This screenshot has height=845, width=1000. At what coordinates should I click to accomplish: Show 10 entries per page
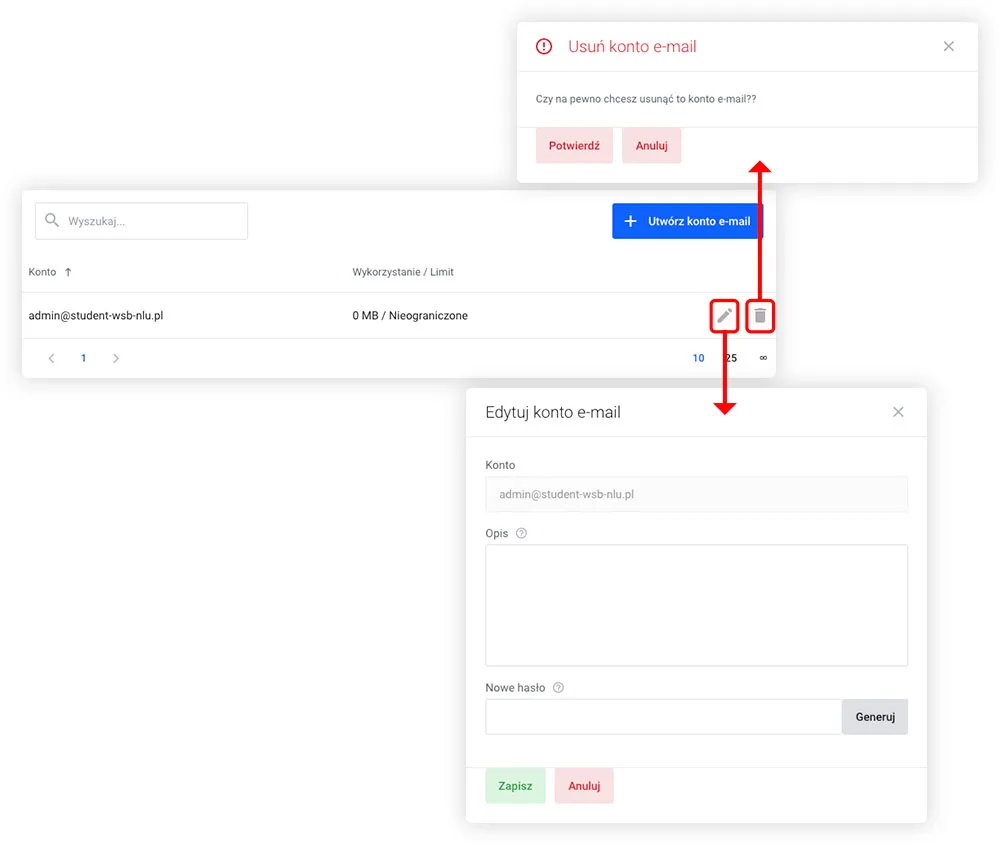(x=698, y=358)
